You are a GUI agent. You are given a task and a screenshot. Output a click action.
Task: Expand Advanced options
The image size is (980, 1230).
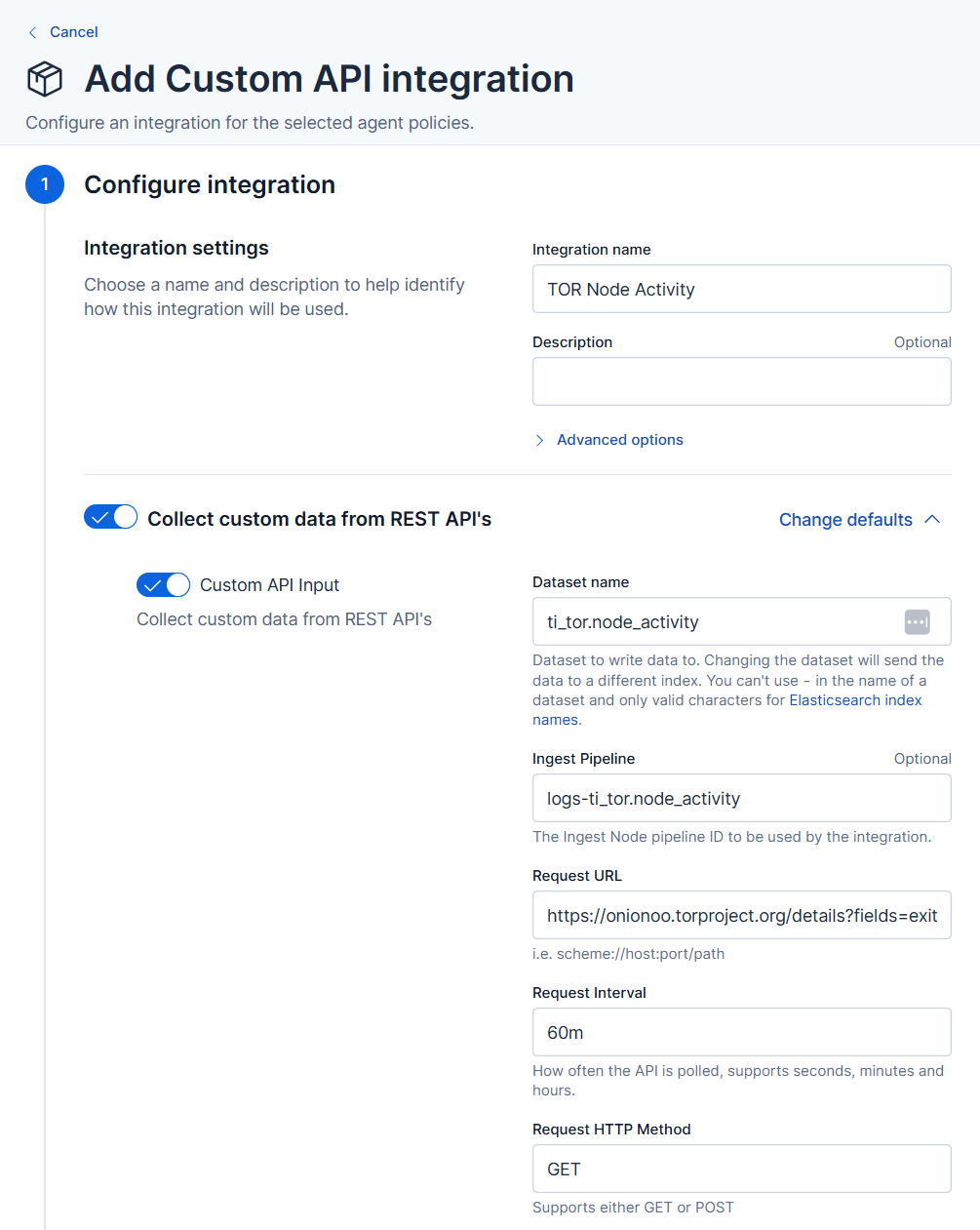619,440
